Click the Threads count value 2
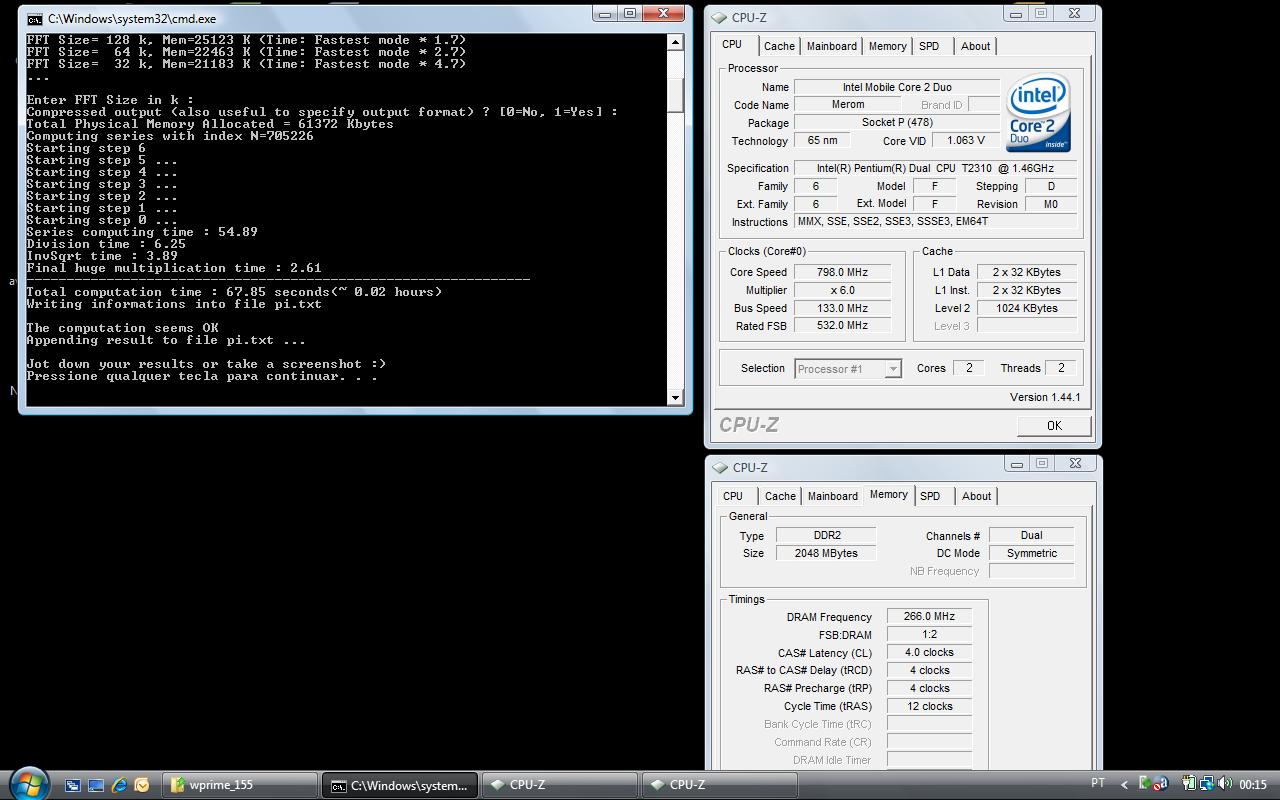The image size is (1280, 800). click(1061, 368)
